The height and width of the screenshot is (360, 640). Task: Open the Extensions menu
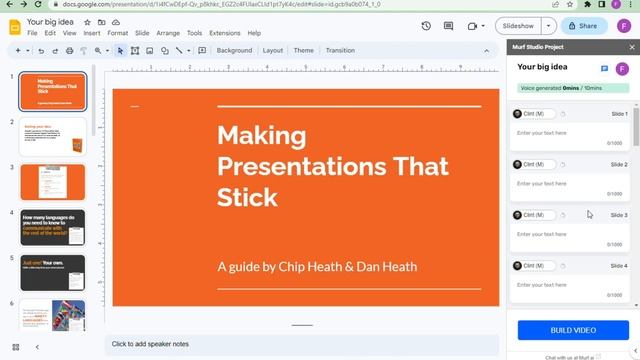224,33
